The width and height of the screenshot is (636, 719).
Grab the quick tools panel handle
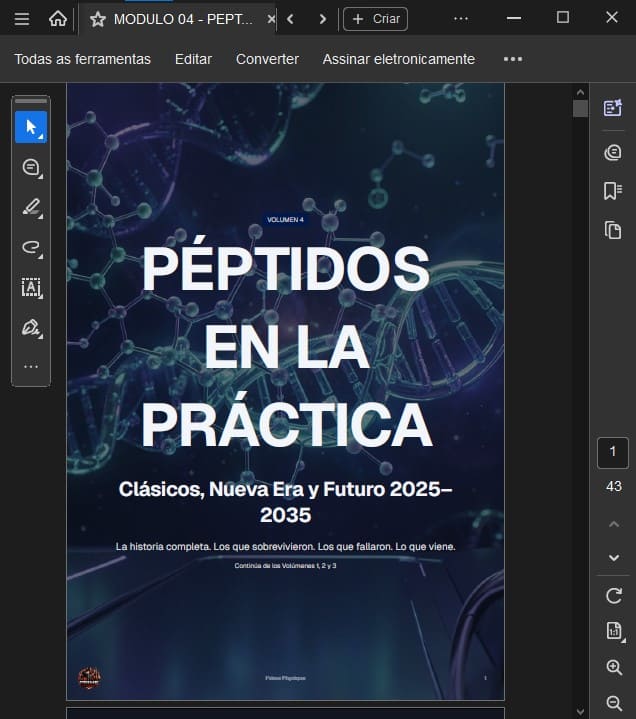pos(31,100)
